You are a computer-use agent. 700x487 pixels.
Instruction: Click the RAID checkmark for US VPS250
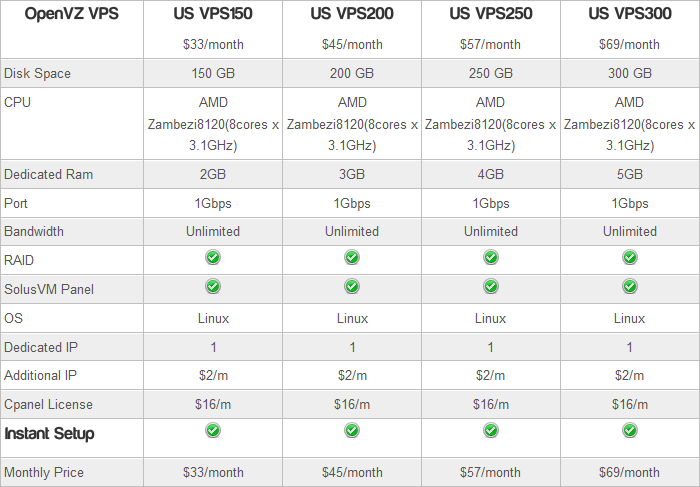click(x=490, y=258)
